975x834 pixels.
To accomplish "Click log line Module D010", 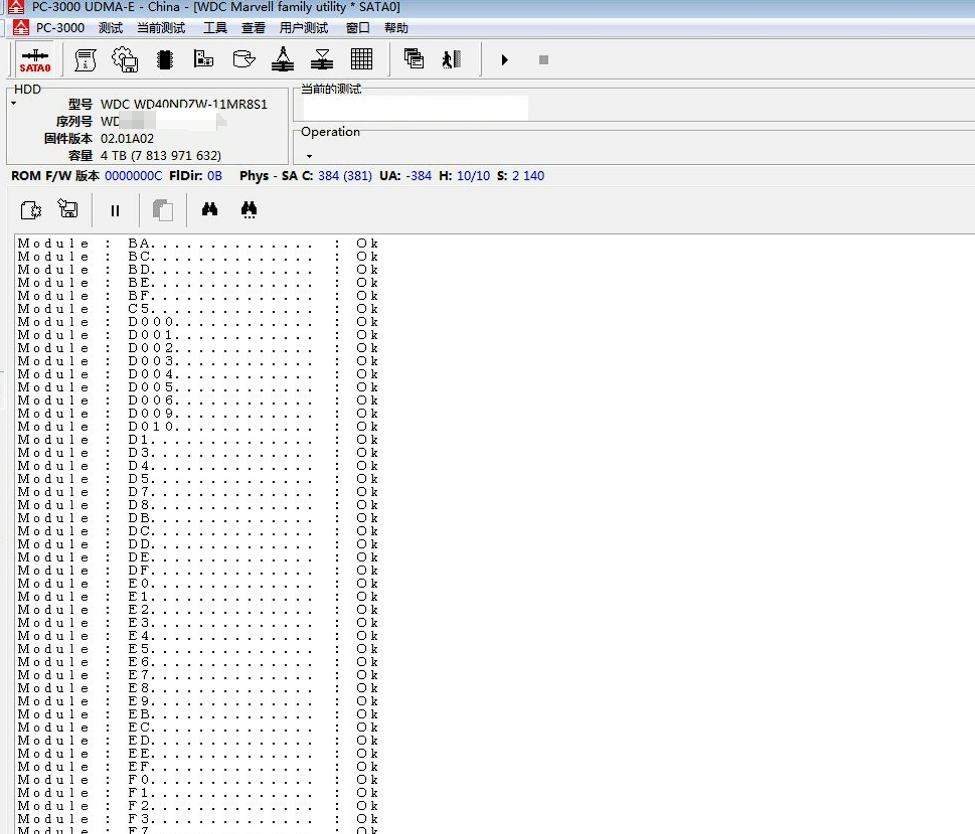I will (x=198, y=427).
